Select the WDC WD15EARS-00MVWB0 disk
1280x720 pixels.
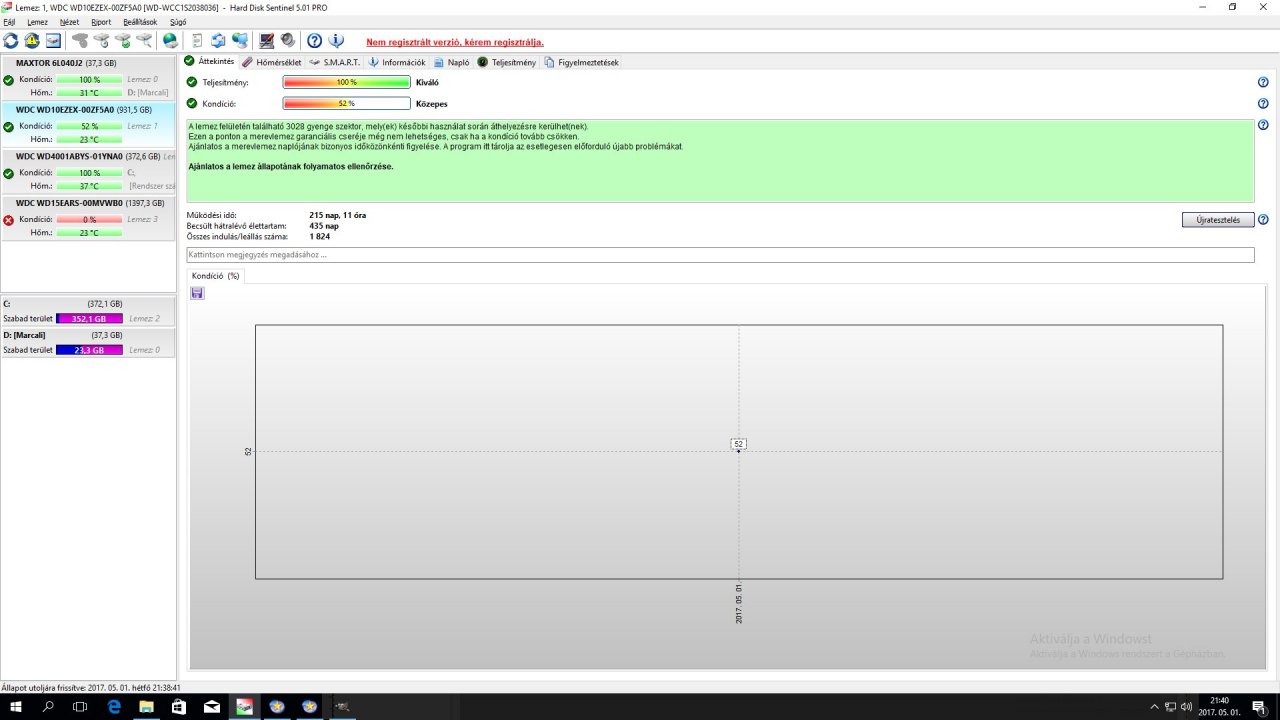[89, 218]
